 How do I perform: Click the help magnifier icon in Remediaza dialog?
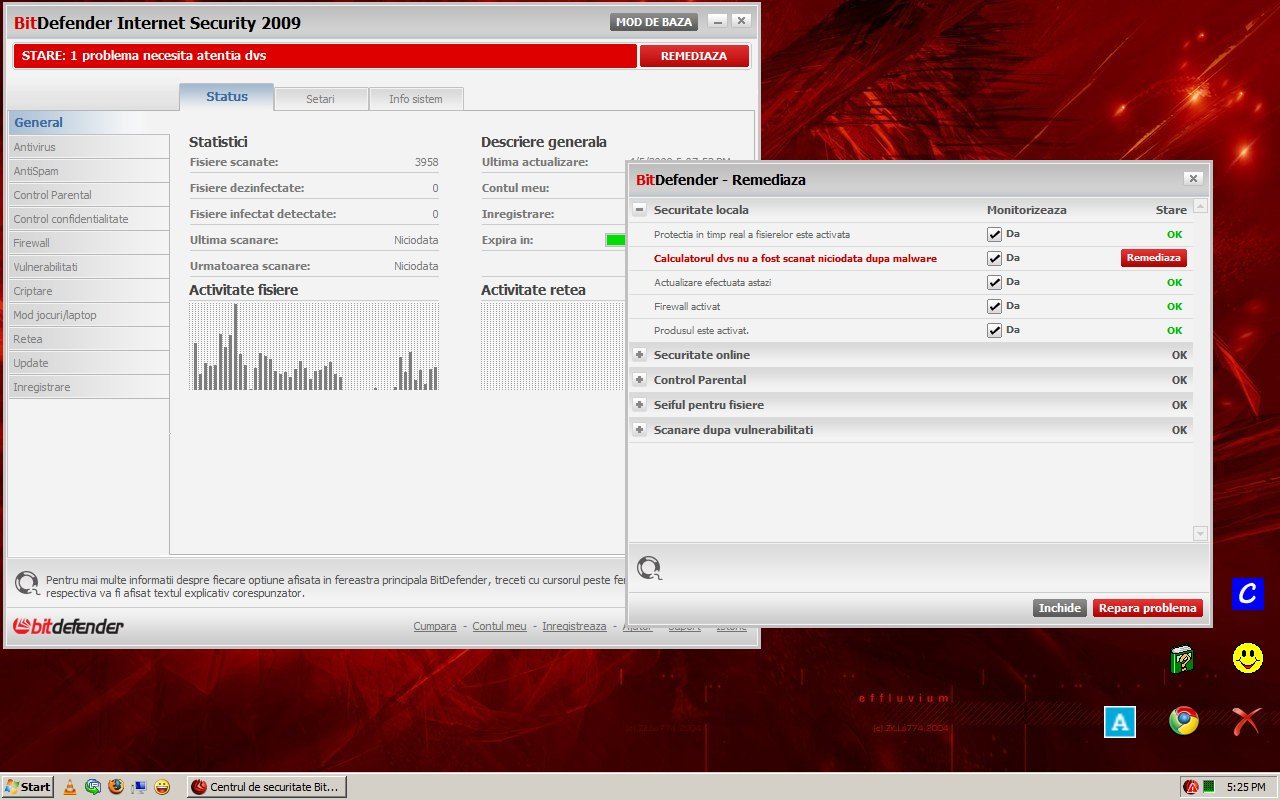pyautogui.click(x=649, y=569)
